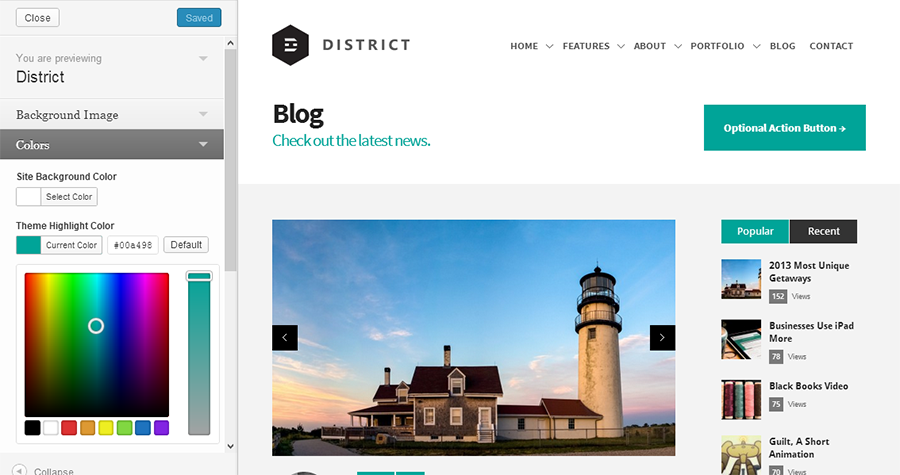Open the Black Books Video thumbnail
The height and width of the screenshot is (475, 900).
(741, 398)
